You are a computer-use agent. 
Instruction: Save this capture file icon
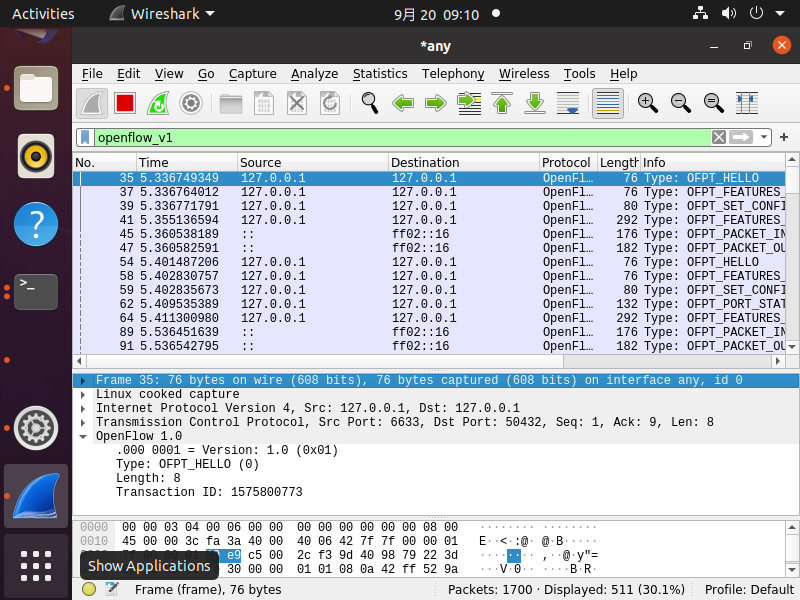click(264, 104)
